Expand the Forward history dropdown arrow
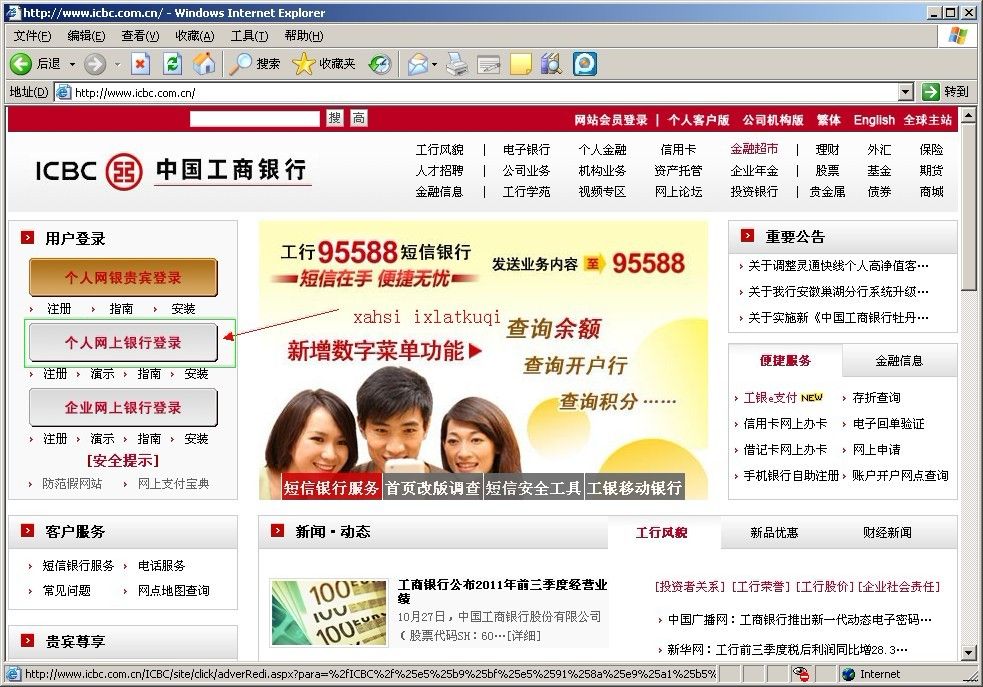Image resolution: width=983 pixels, height=687 pixels. [x=117, y=64]
